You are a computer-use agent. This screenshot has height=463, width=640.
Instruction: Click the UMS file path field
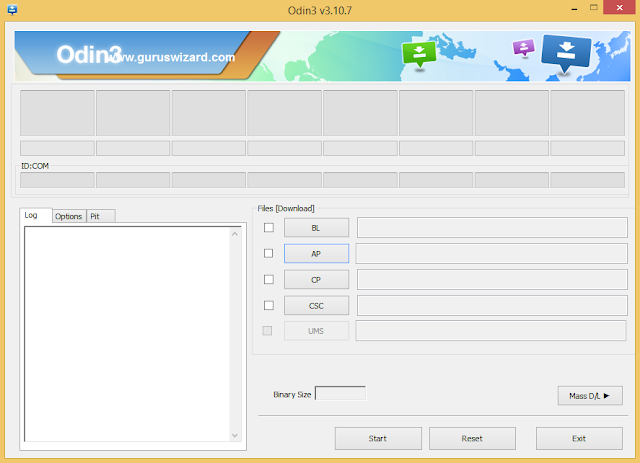coord(491,330)
